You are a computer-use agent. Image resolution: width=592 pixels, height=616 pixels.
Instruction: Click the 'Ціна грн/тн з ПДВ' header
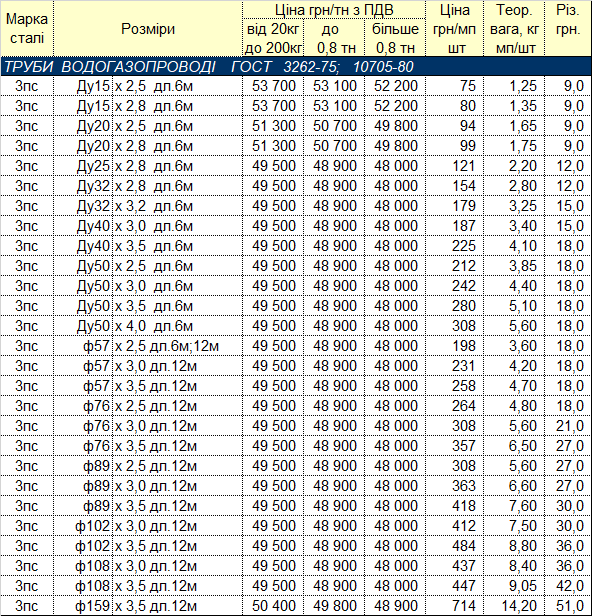(x=334, y=10)
